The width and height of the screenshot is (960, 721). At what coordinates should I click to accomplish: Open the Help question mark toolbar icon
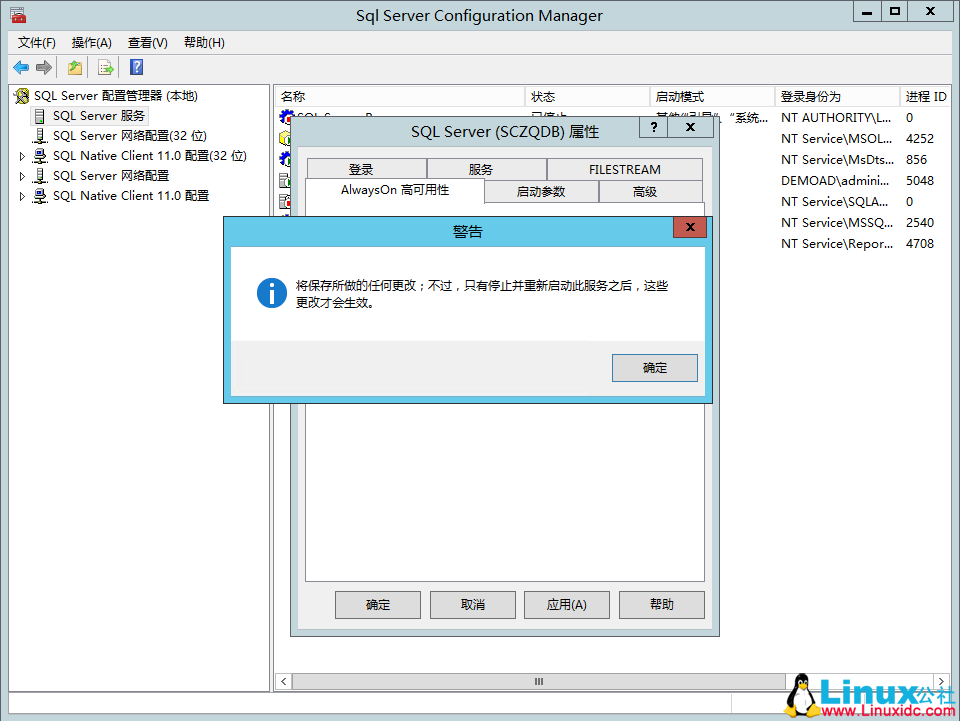136,67
